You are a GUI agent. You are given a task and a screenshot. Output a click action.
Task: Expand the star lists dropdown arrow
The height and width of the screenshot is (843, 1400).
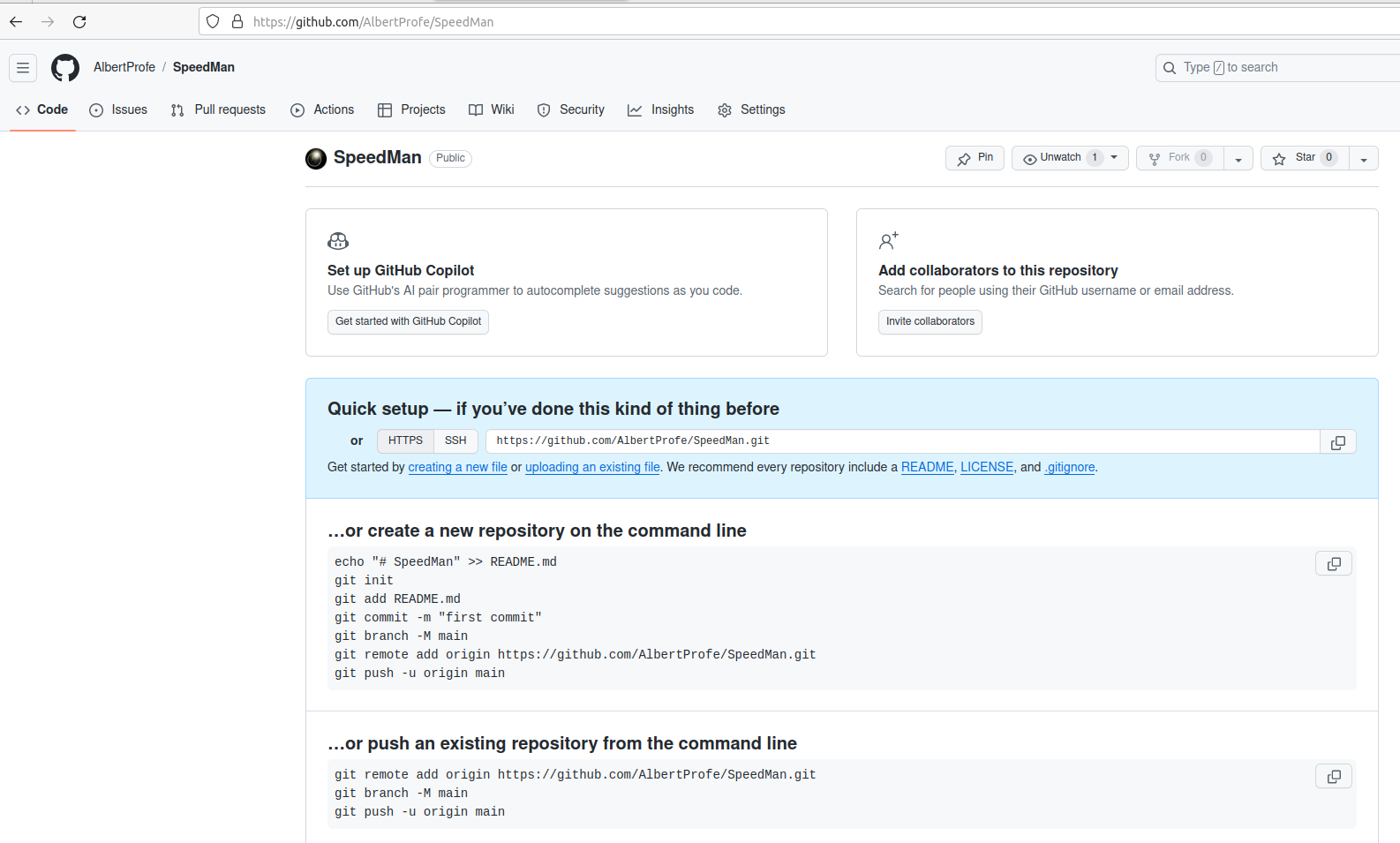[1364, 159]
